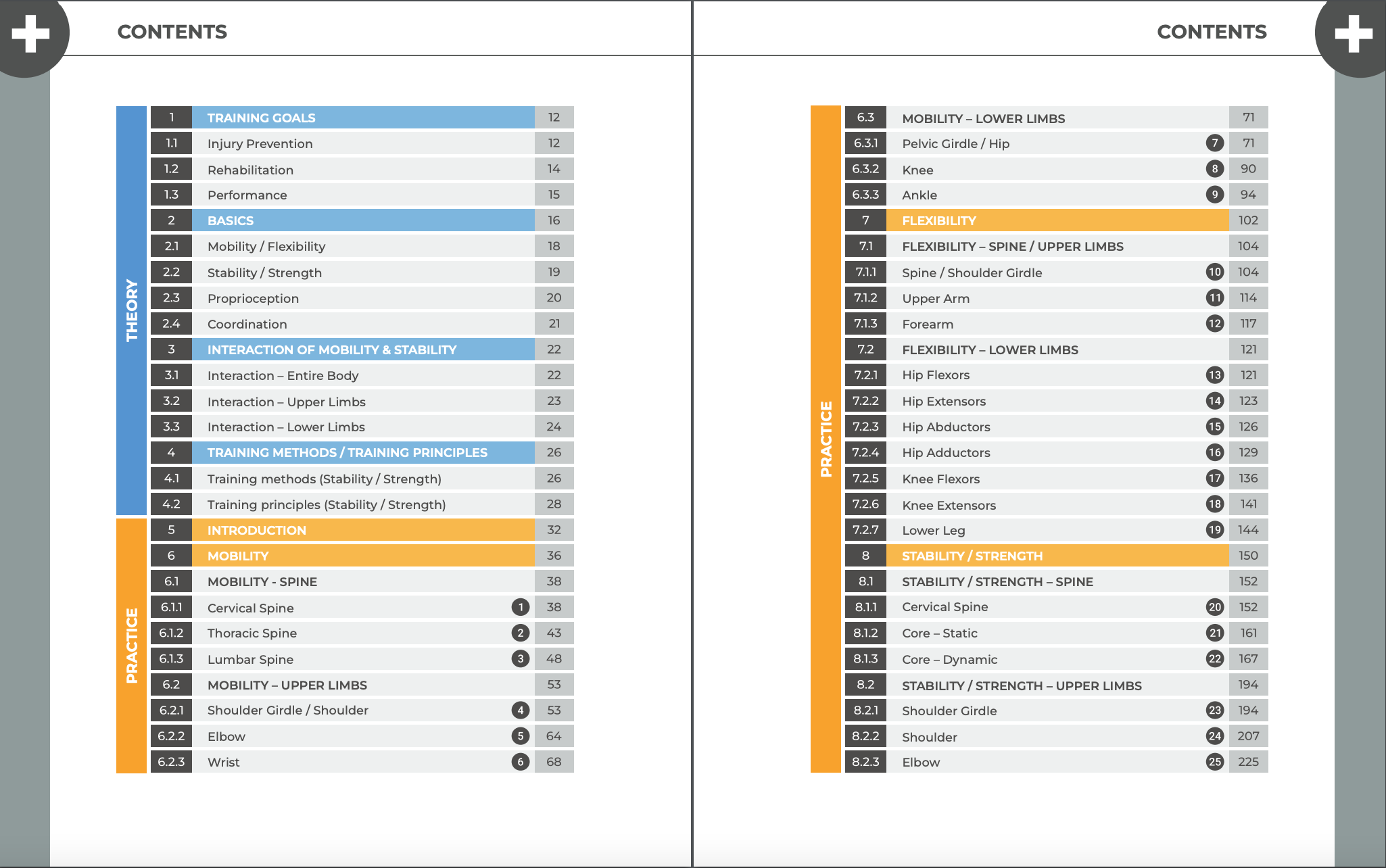Click the blue THEORY vertical section bar
The width and height of the screenshot is (1386, 868).
pyautogui.click(x=131, y=310)
